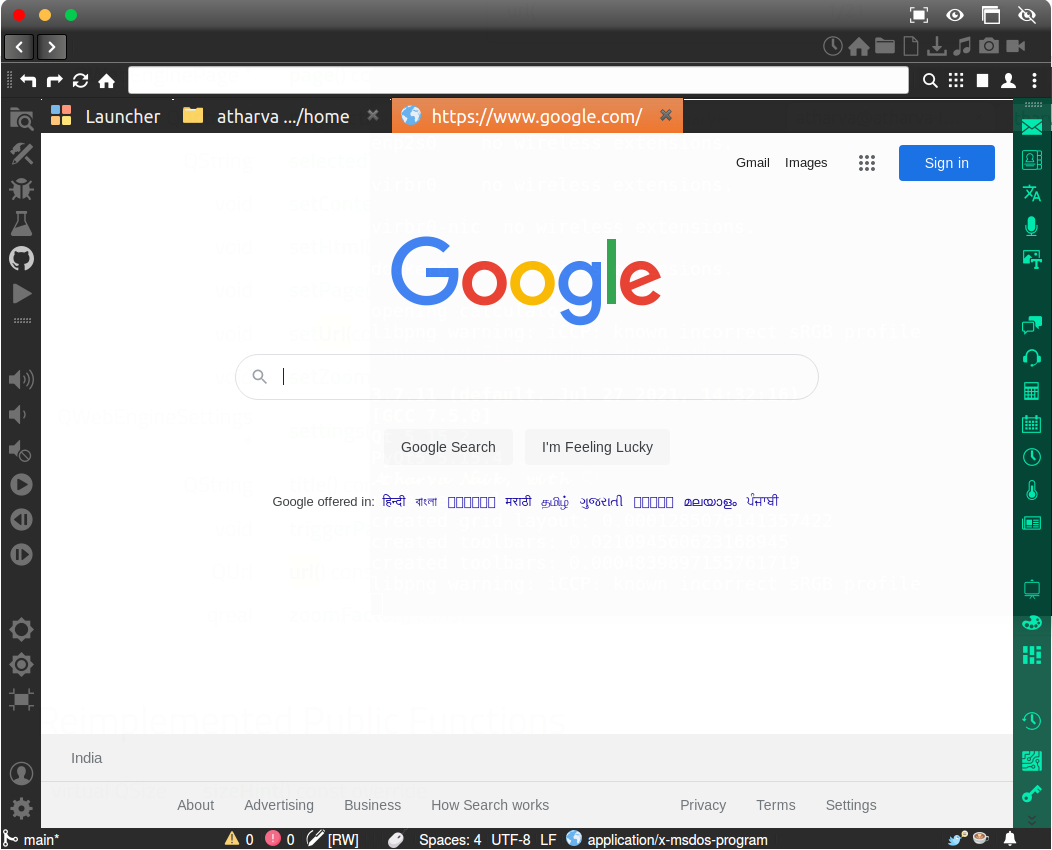
Task: Switch to the atharva .../home tab
Action: pos(282,116)
